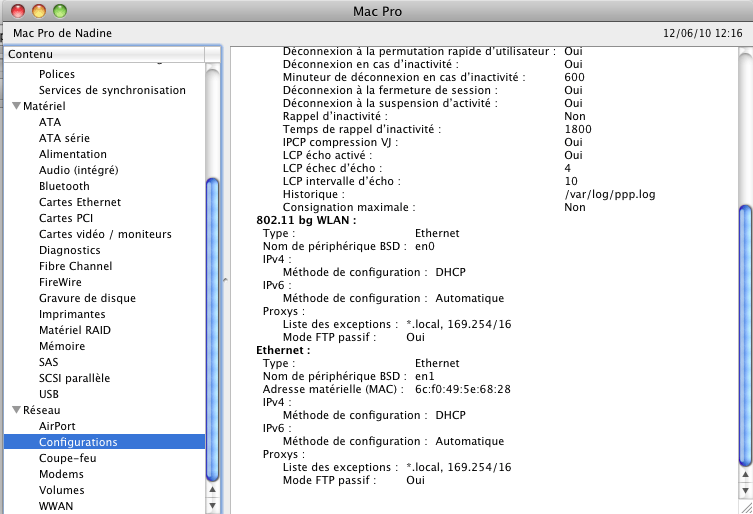Select Gravure de disque entry

pos(87,298)
